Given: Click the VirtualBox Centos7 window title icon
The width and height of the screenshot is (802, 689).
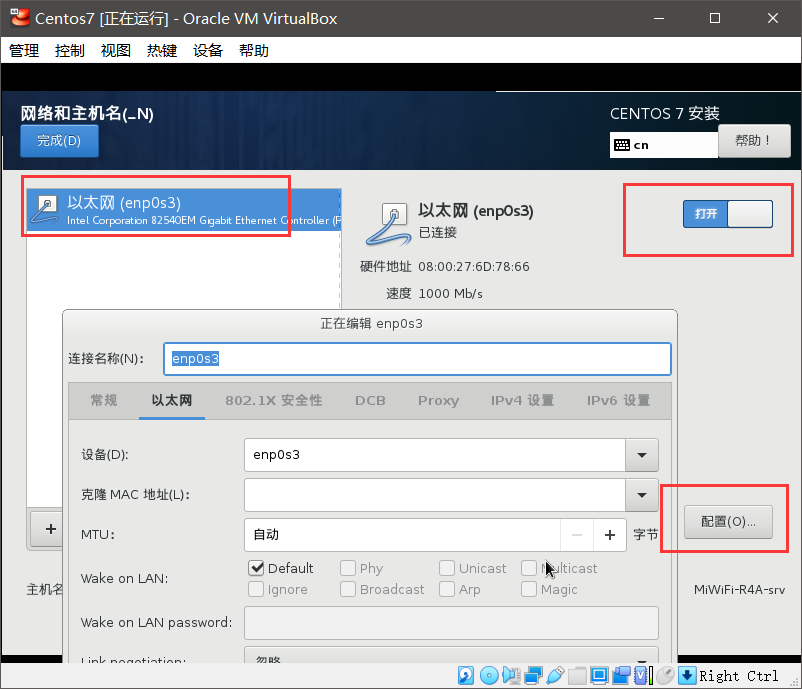Looking at the screenshot, I should [x=20, y=18].
